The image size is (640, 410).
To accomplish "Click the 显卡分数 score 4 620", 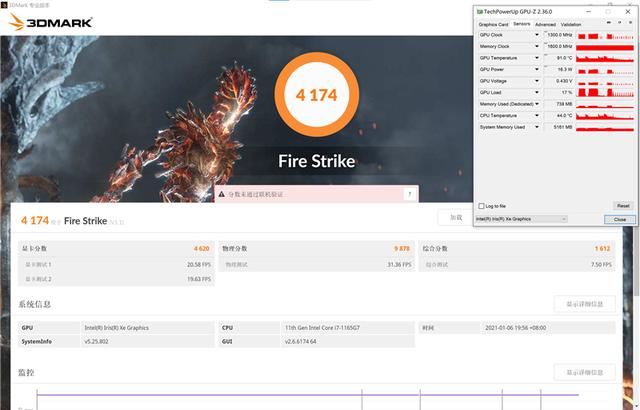I will point(202,248).
